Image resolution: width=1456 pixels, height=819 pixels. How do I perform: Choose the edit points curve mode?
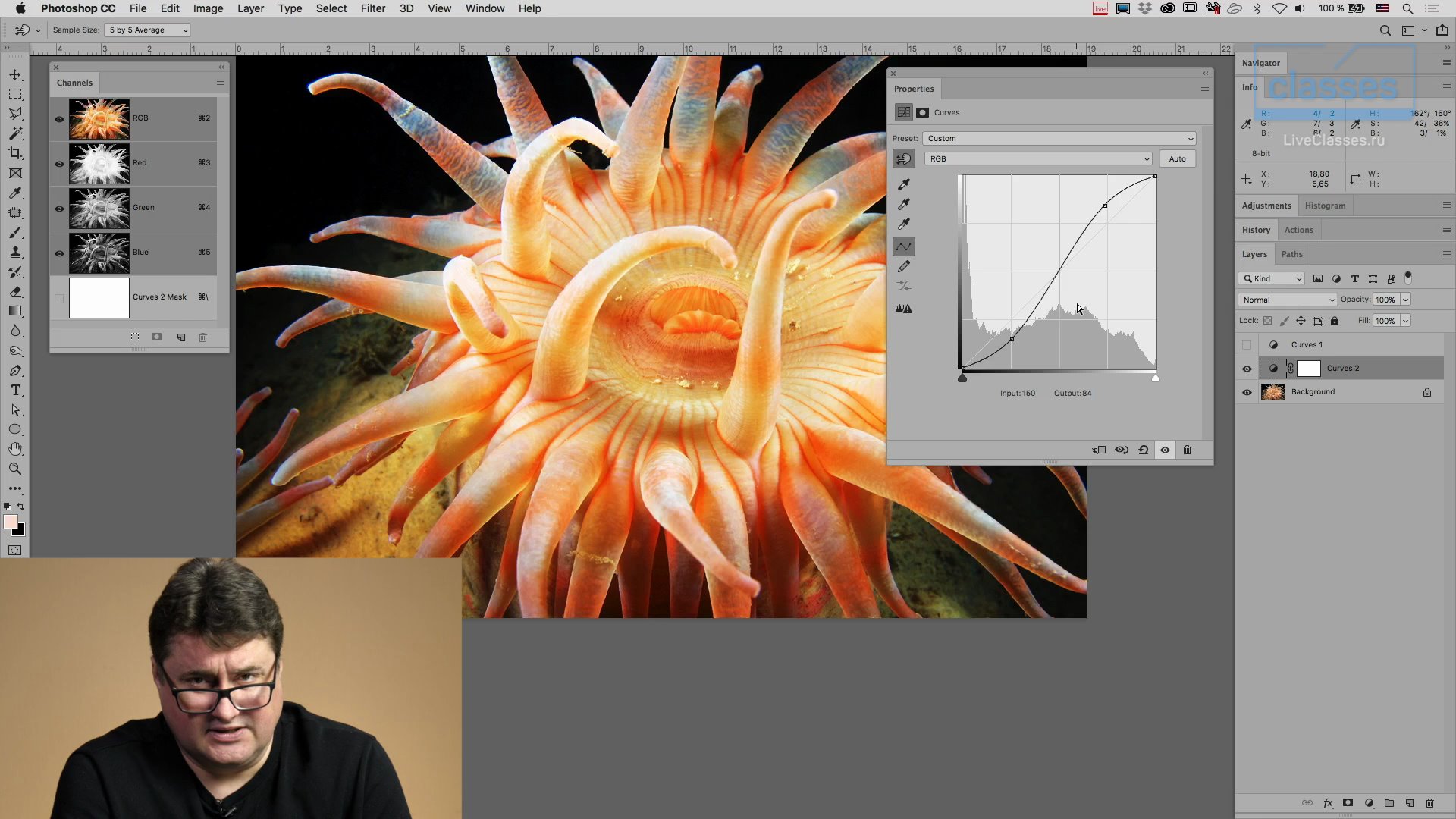pos(904,246)
